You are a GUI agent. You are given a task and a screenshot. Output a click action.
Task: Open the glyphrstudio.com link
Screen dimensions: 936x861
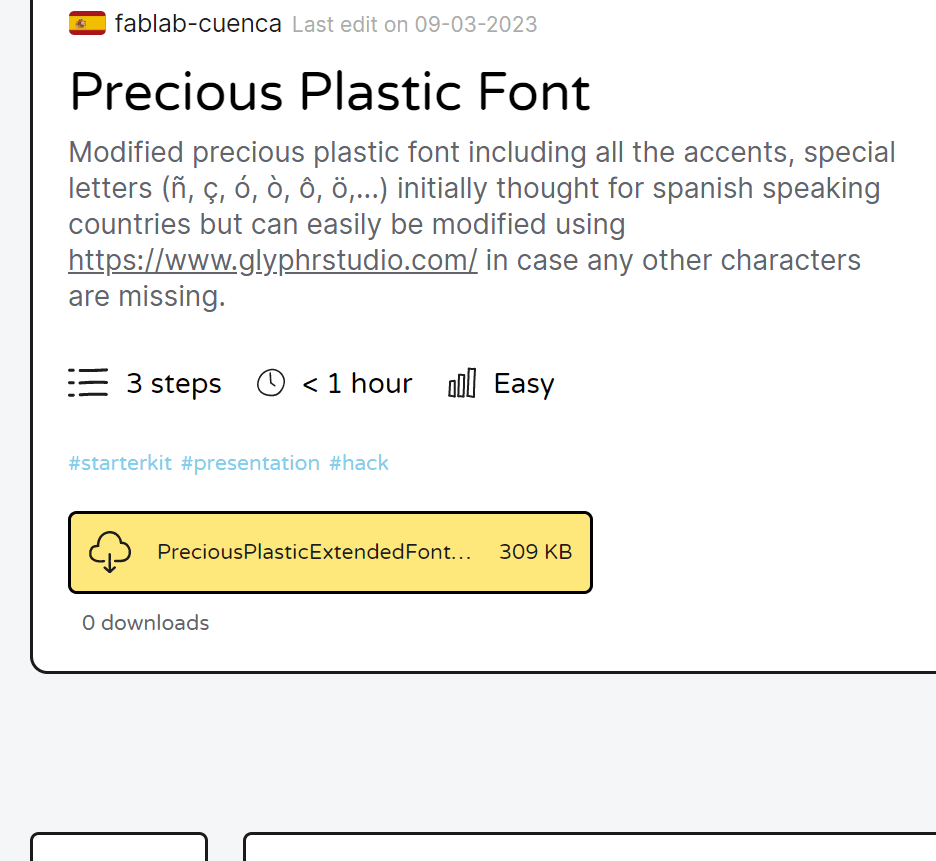pyautogui.click(x=273, y=260)
